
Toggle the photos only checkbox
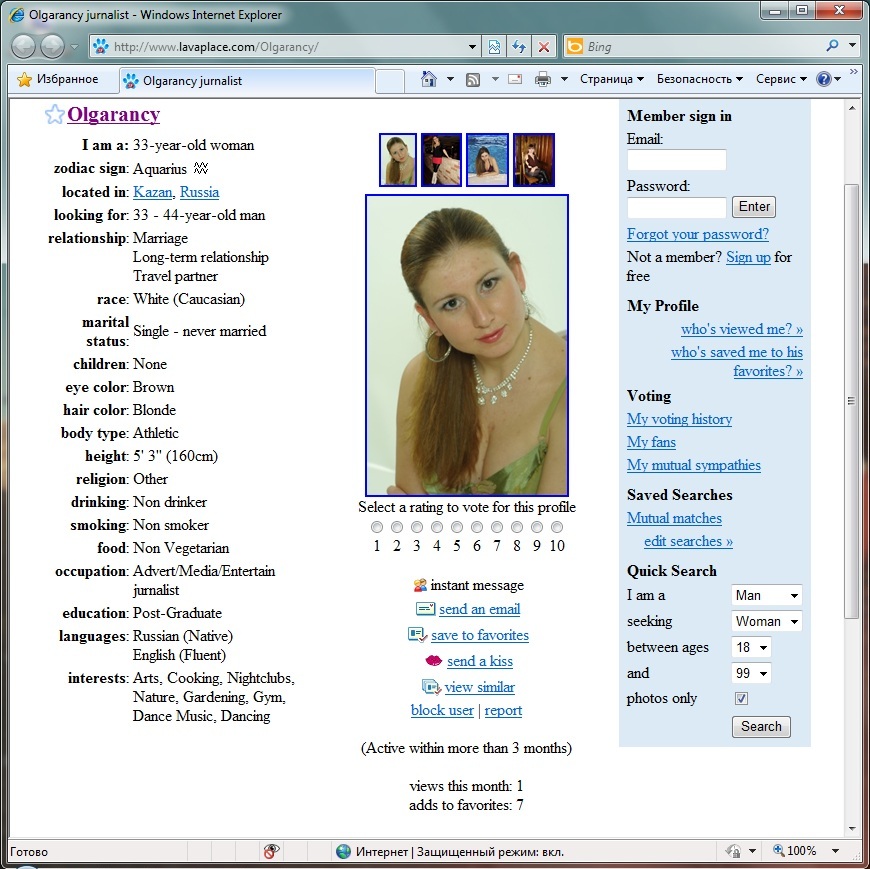pyautogui.click(x=741, y=698)
